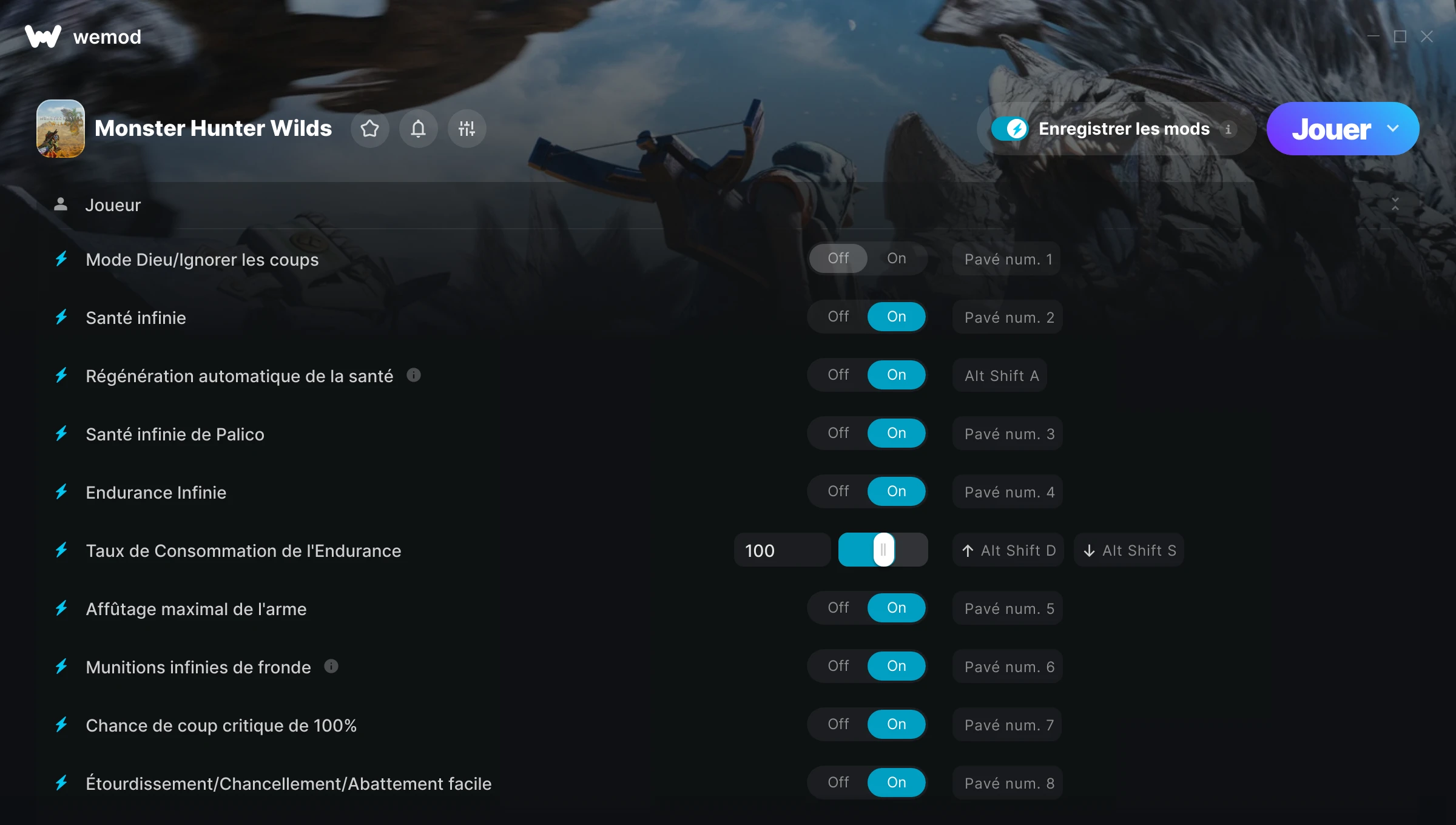The height and width of the screenshot is (825, 1456).
Task: Toggle the Enregistrer les mods switch
Action: coord(1009,129)
